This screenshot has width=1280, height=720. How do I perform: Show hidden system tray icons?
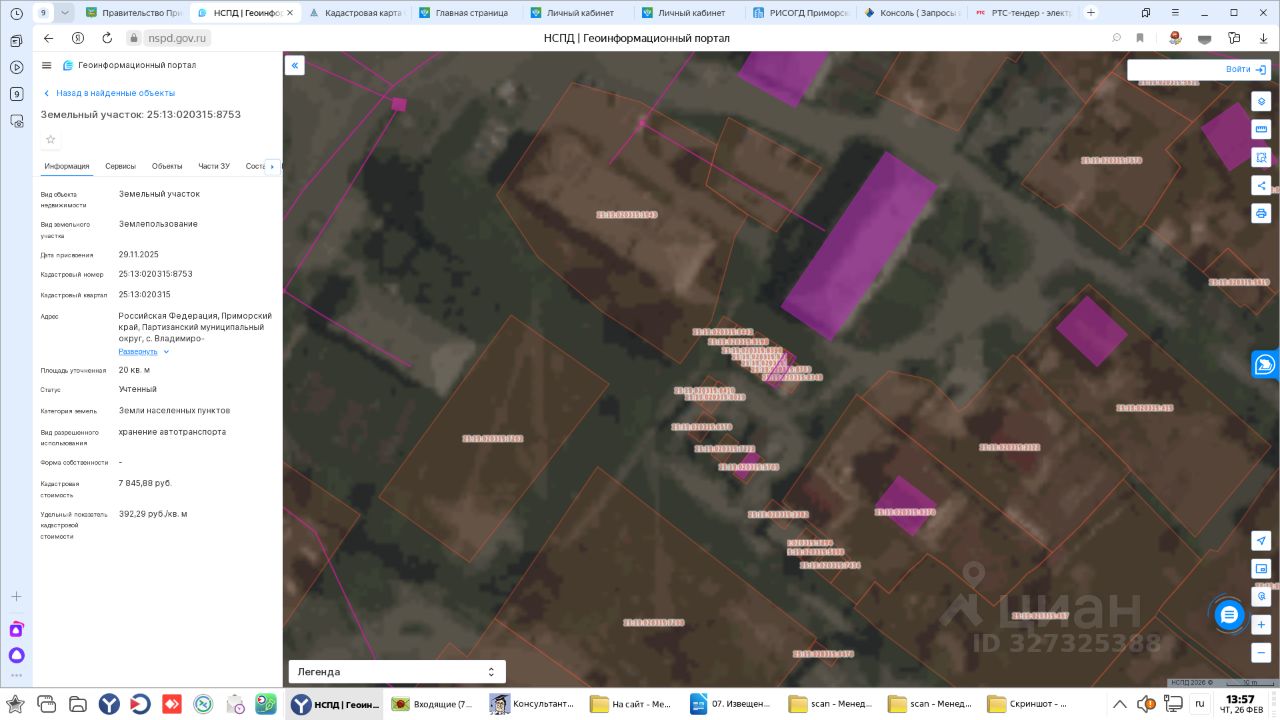pos(1120,703)
